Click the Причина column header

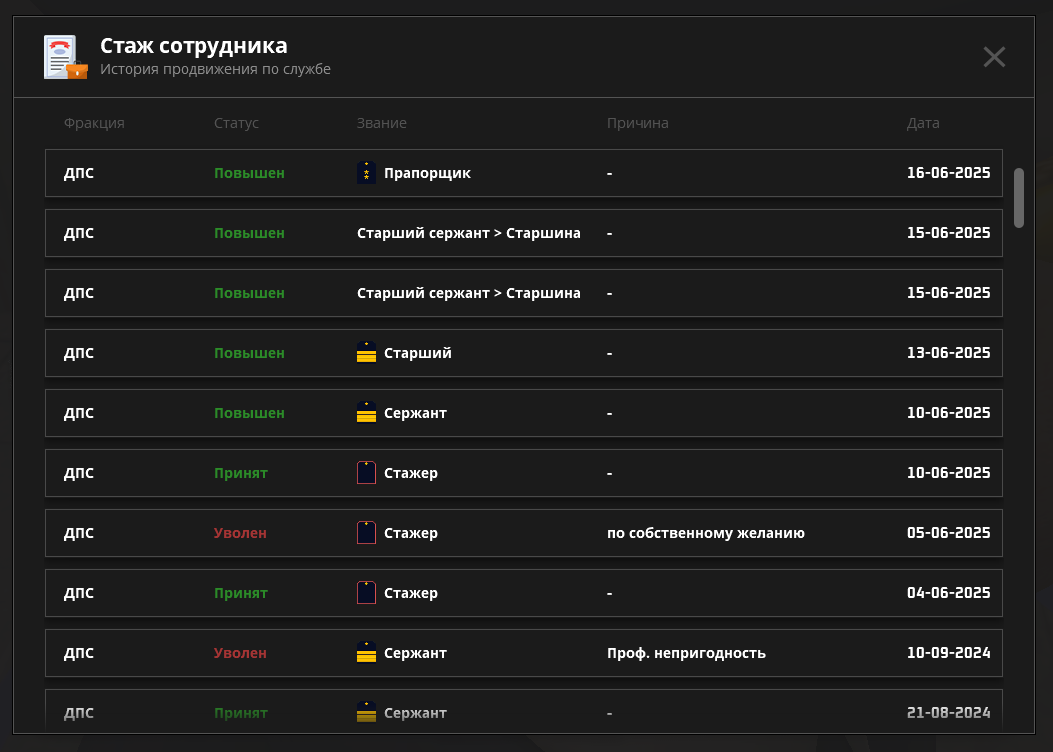[637, 123]
